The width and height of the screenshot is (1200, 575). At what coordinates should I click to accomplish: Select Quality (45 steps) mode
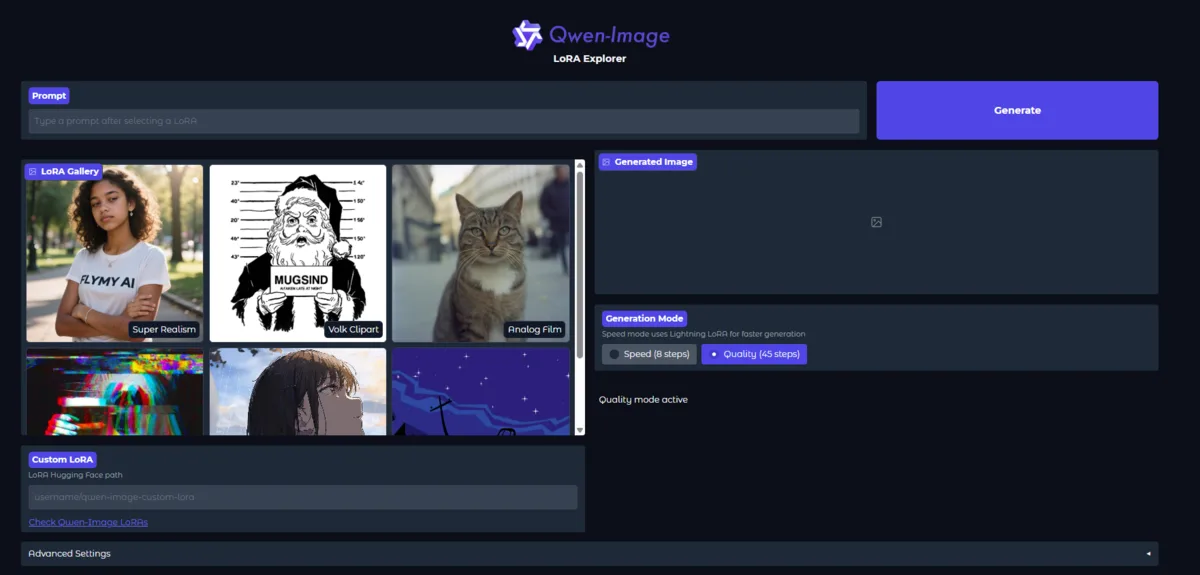click(754, 354)
